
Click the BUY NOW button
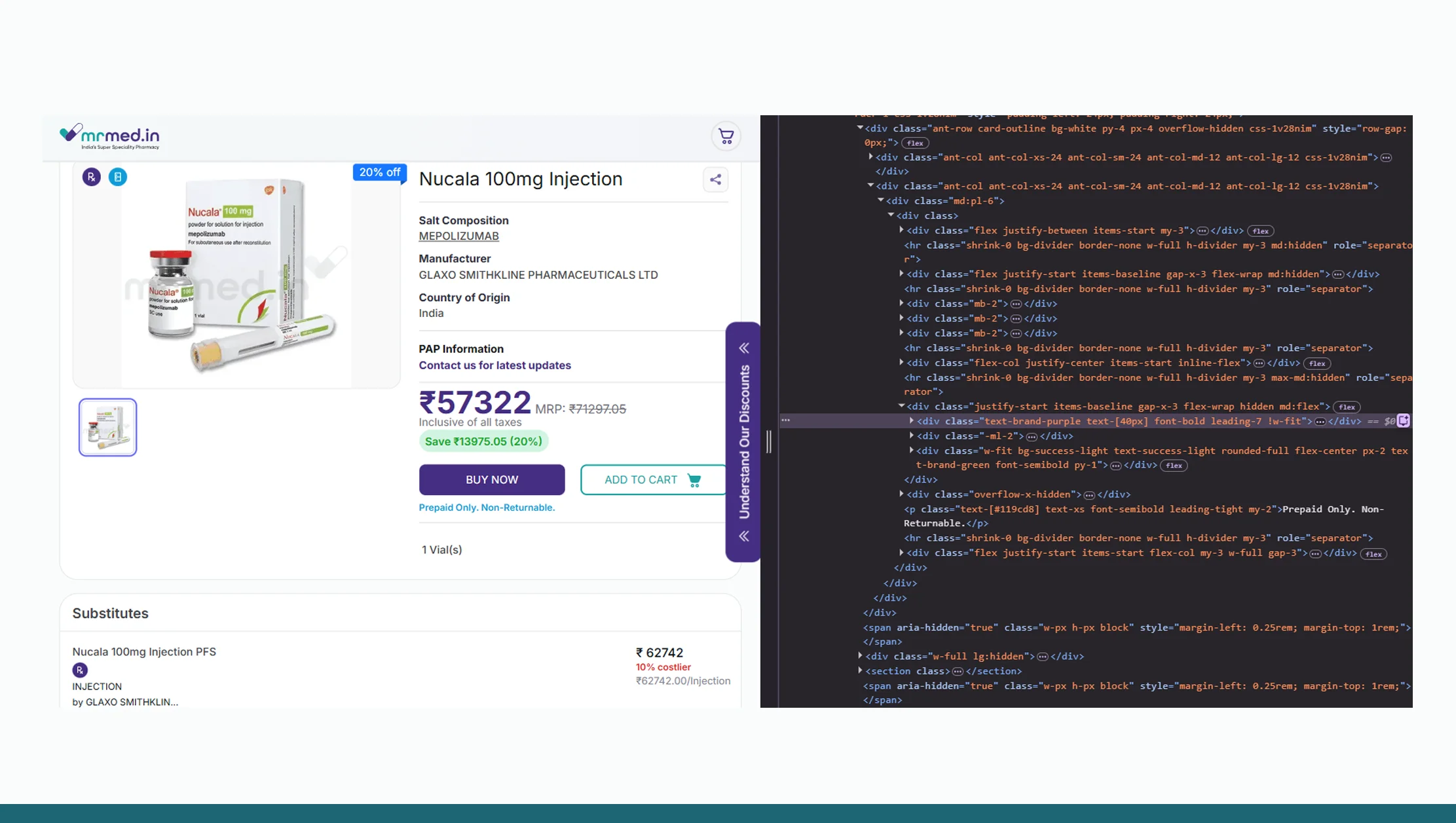[492, 480]
